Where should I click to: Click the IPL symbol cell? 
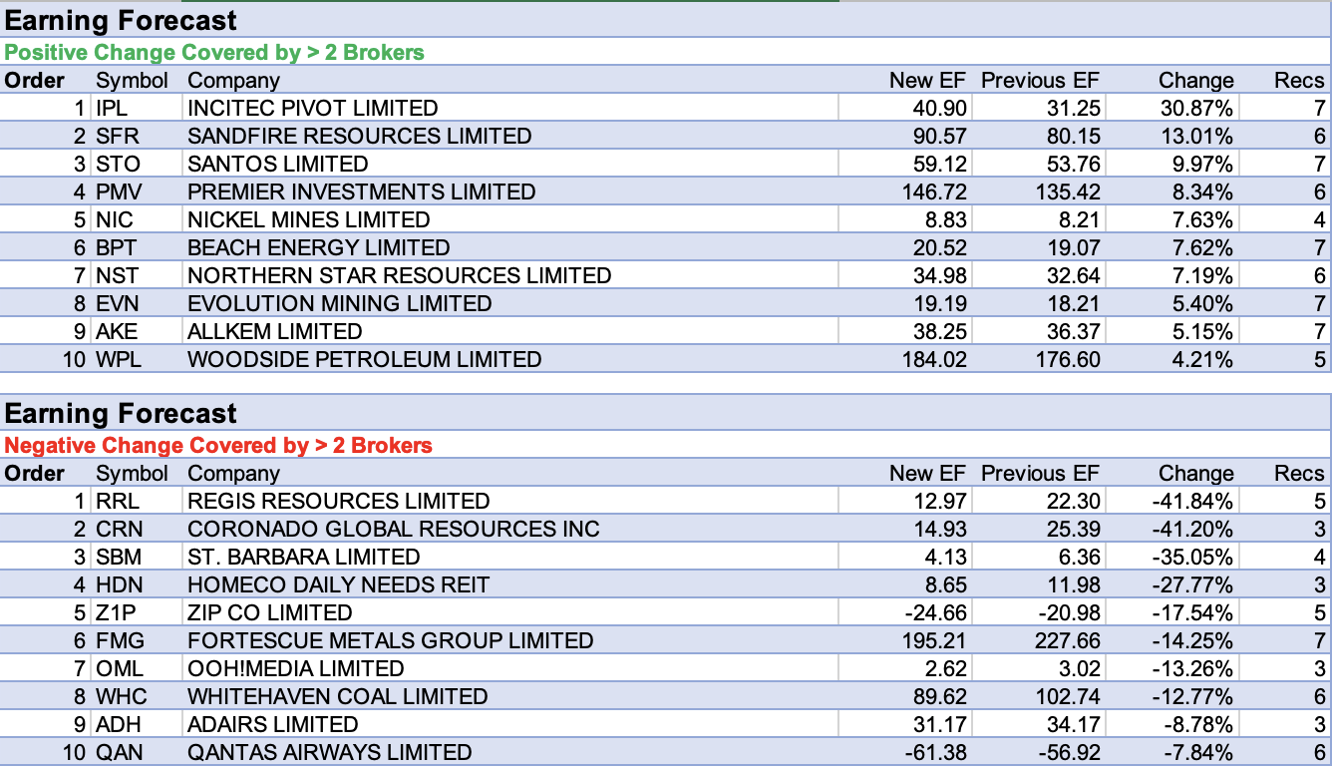(112, 108)
